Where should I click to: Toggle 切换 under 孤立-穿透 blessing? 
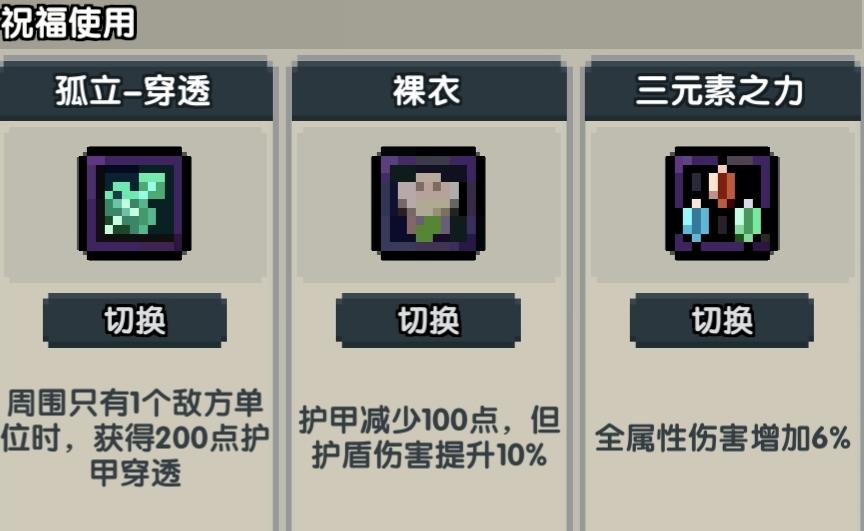pyautogui.click(x=134, y=321)
